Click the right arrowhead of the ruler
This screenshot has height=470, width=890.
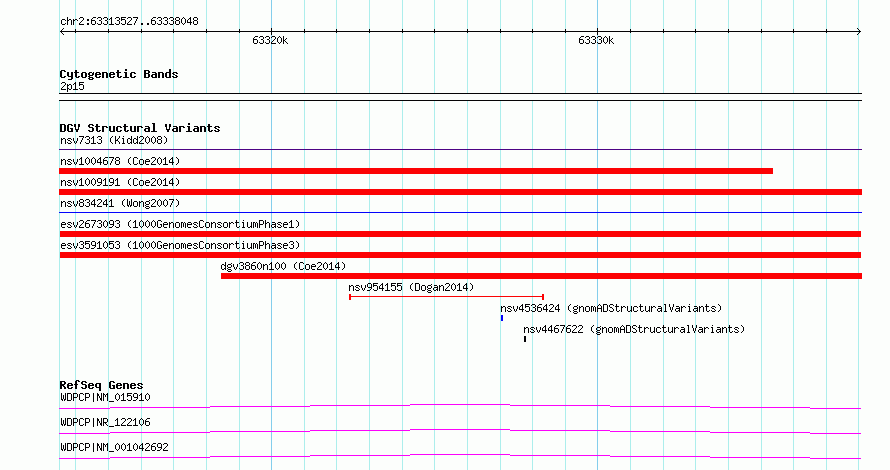(859, 32)
